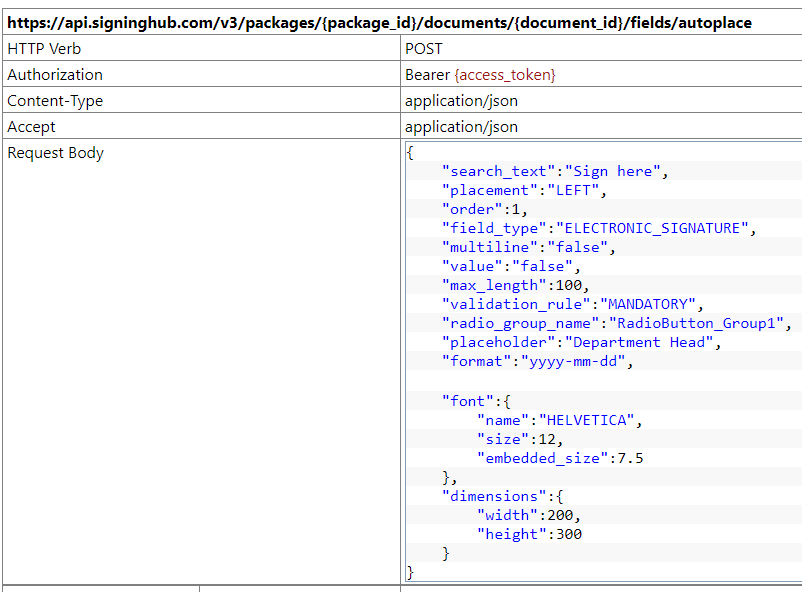The image size is (802, 592).
Task: Click the API endpoint URL heading
Action: tap(379, 22)
